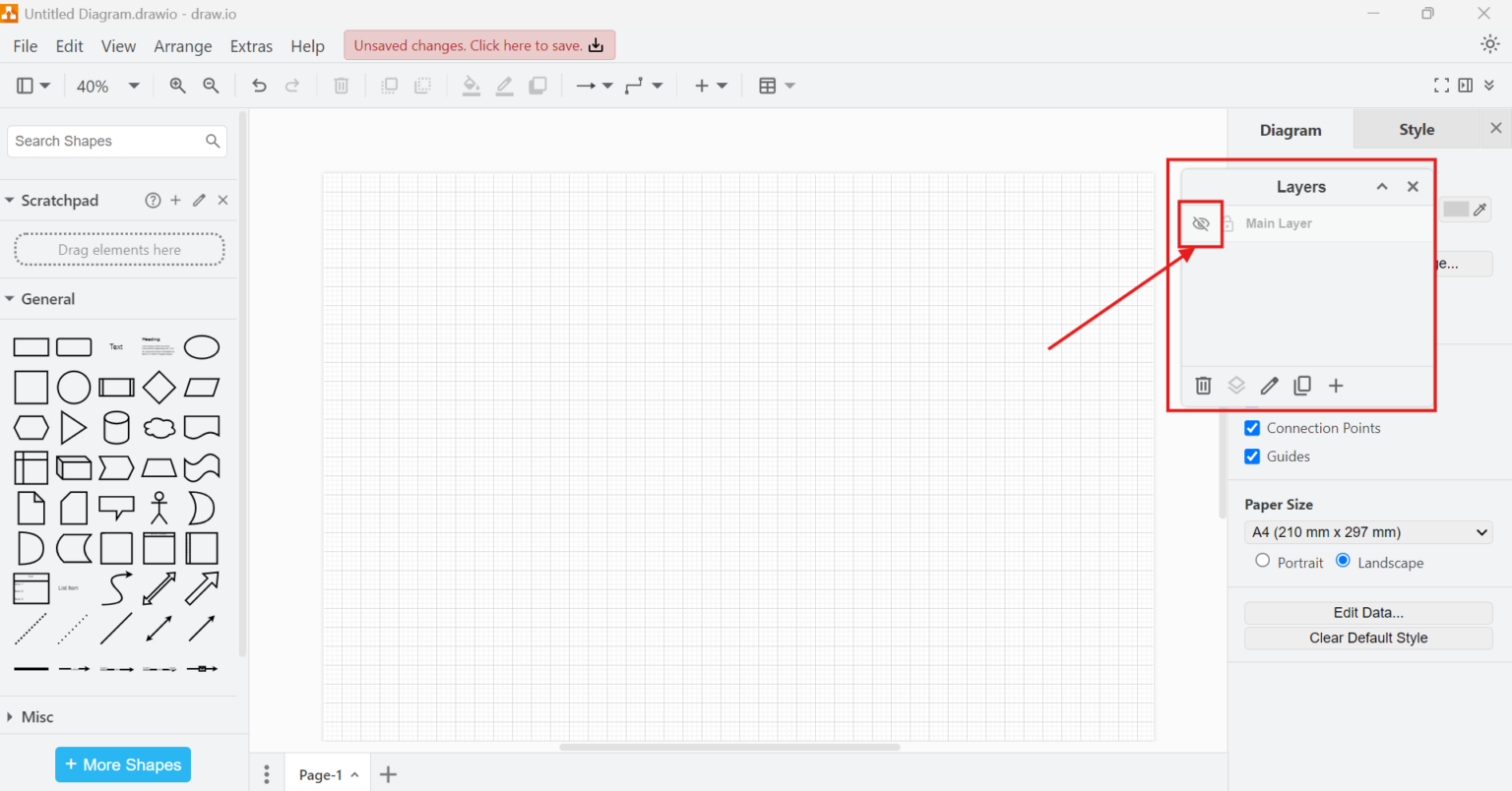
Task: Enable the Connection Points checkbox
Action: [1252, 427]
